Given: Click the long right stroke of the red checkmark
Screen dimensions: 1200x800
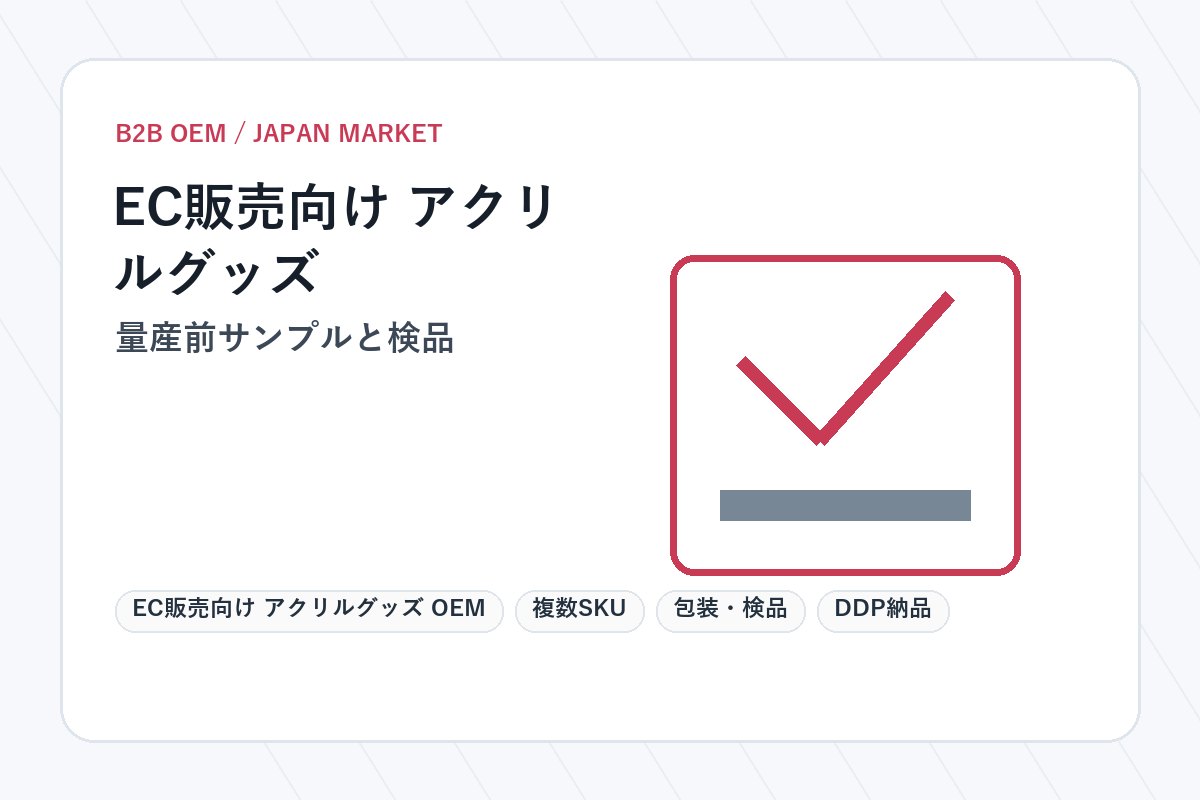Looking at the screenshot, I should [885, 367].
